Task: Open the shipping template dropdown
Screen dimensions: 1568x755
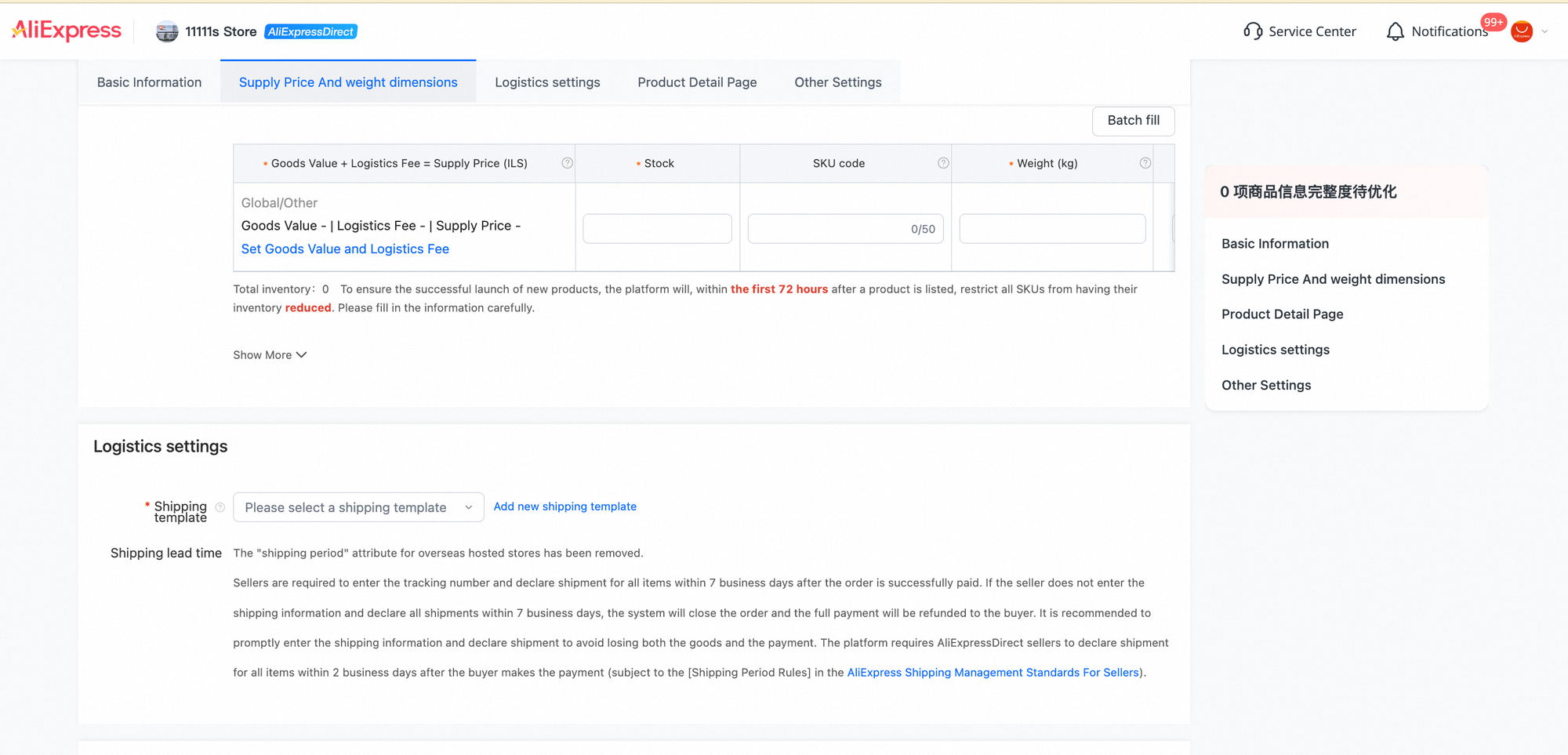Action: click(358, 507)
